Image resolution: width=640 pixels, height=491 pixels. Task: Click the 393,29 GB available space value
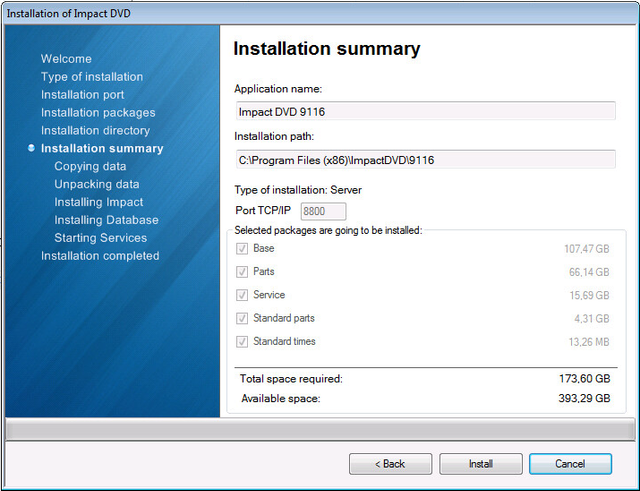click(x=584, y=398)
